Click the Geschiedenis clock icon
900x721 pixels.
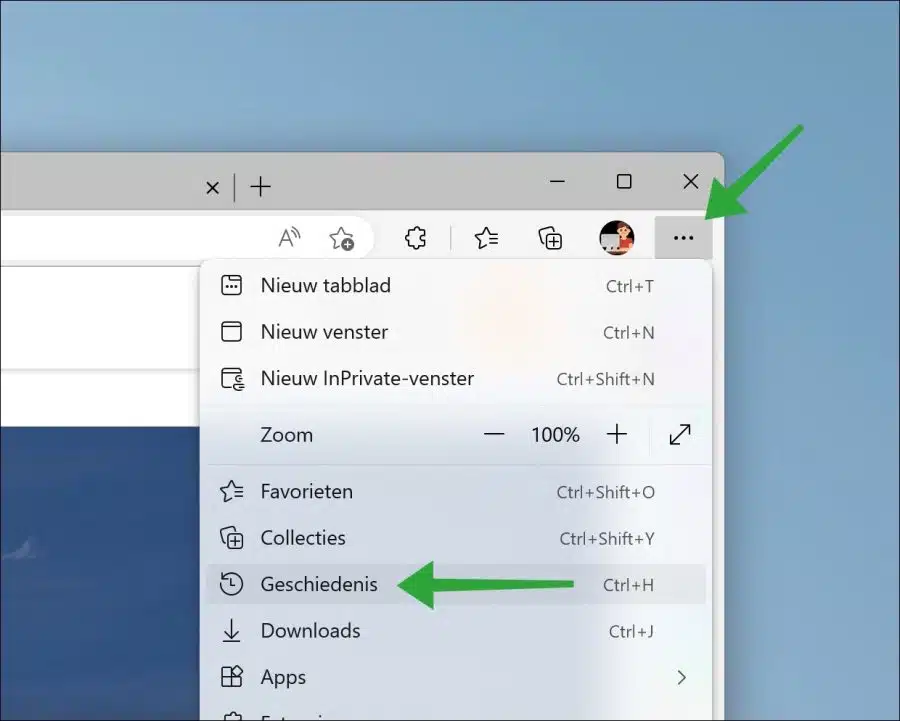231,584
